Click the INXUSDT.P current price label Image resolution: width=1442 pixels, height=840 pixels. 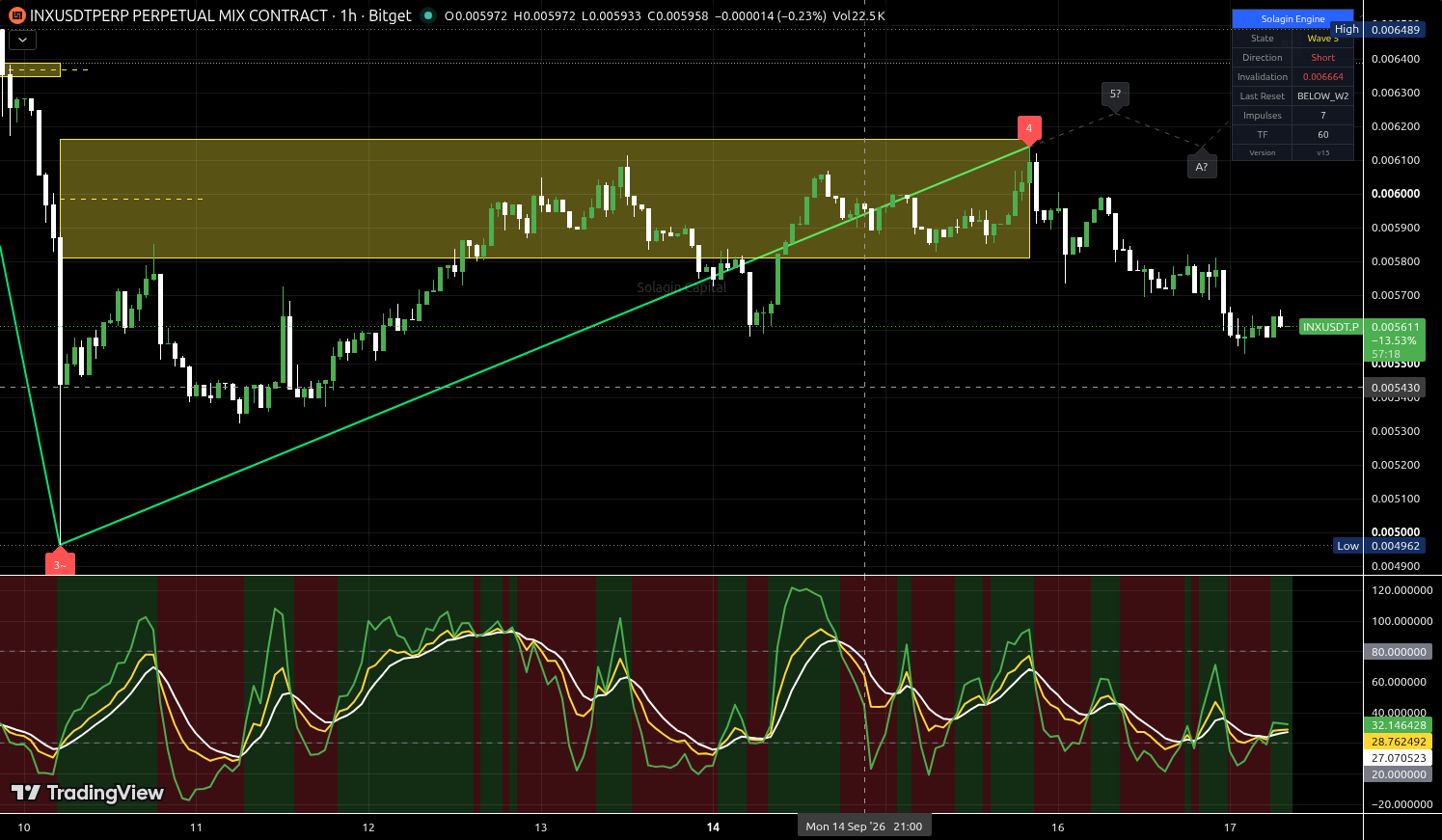point(1330,327)
